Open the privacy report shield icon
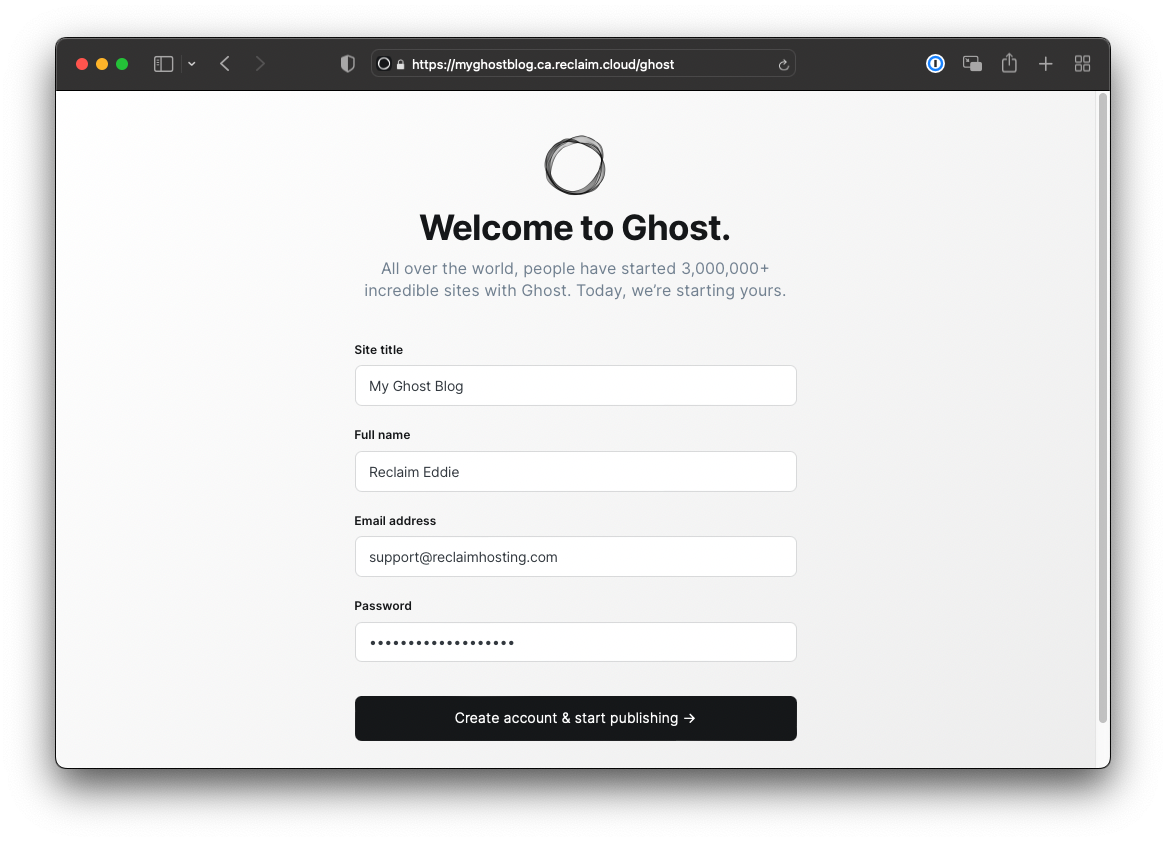This screenshot has height=842, width=1166. click(x=347, y=64)
